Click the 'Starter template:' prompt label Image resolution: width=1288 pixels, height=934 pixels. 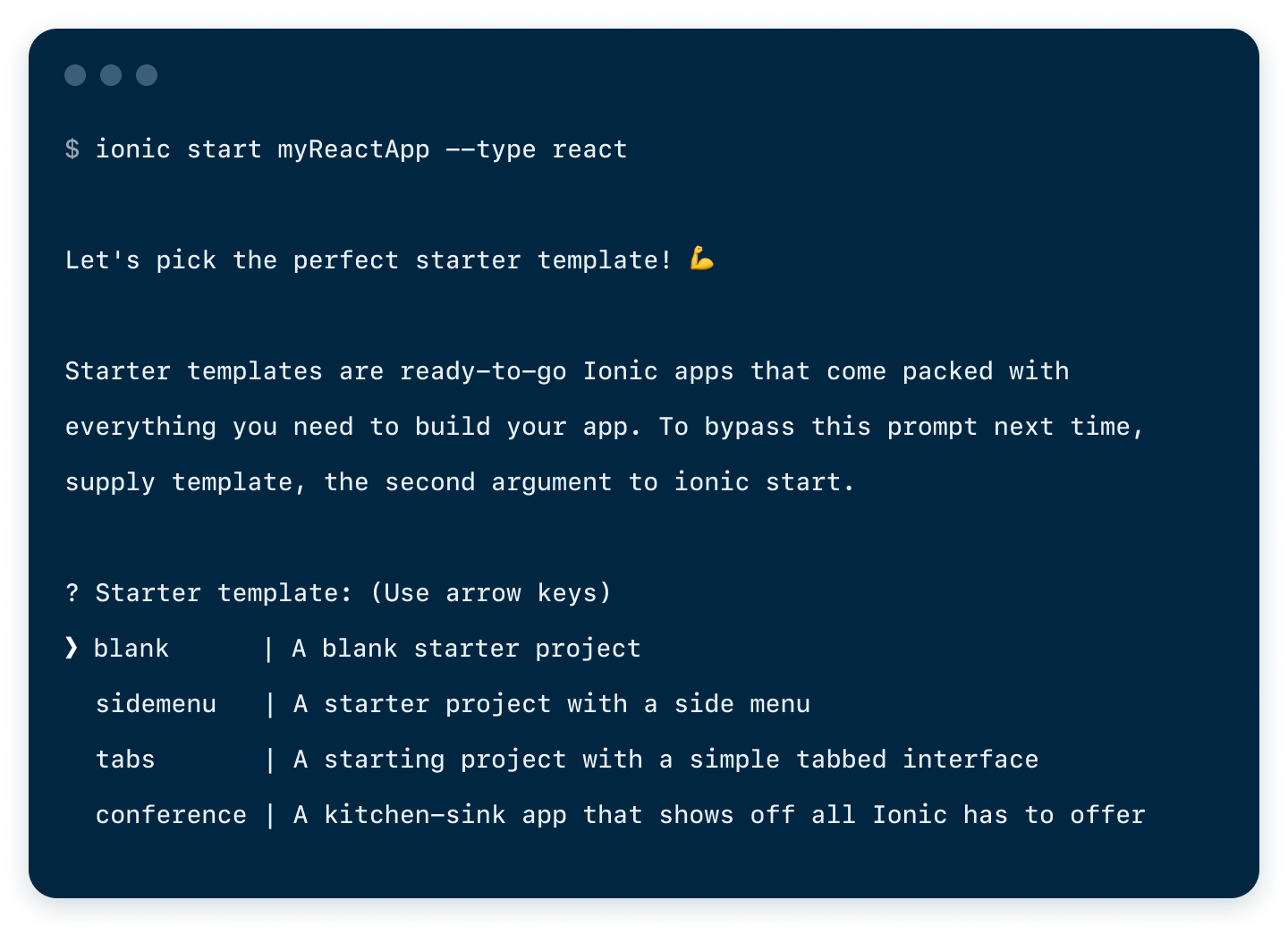(224, 593)
